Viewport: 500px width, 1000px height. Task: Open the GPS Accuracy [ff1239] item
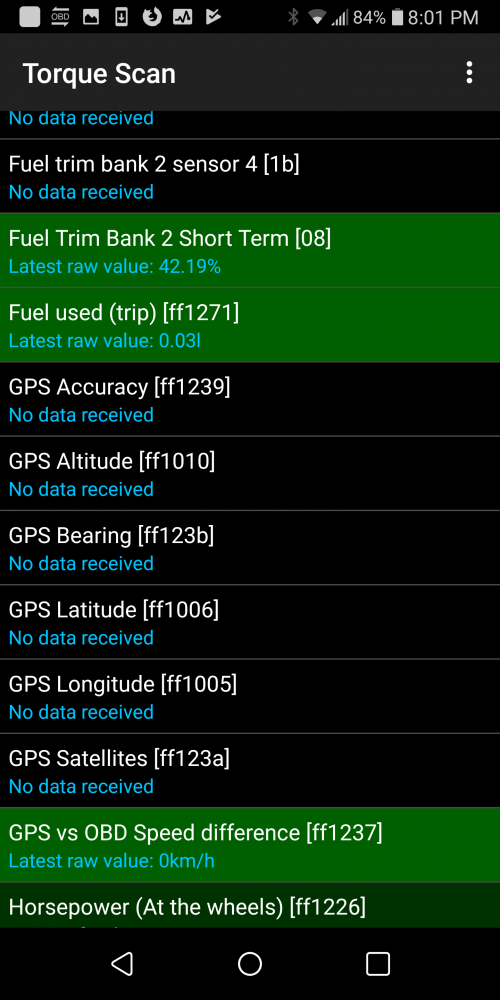[x=250, y=399]
